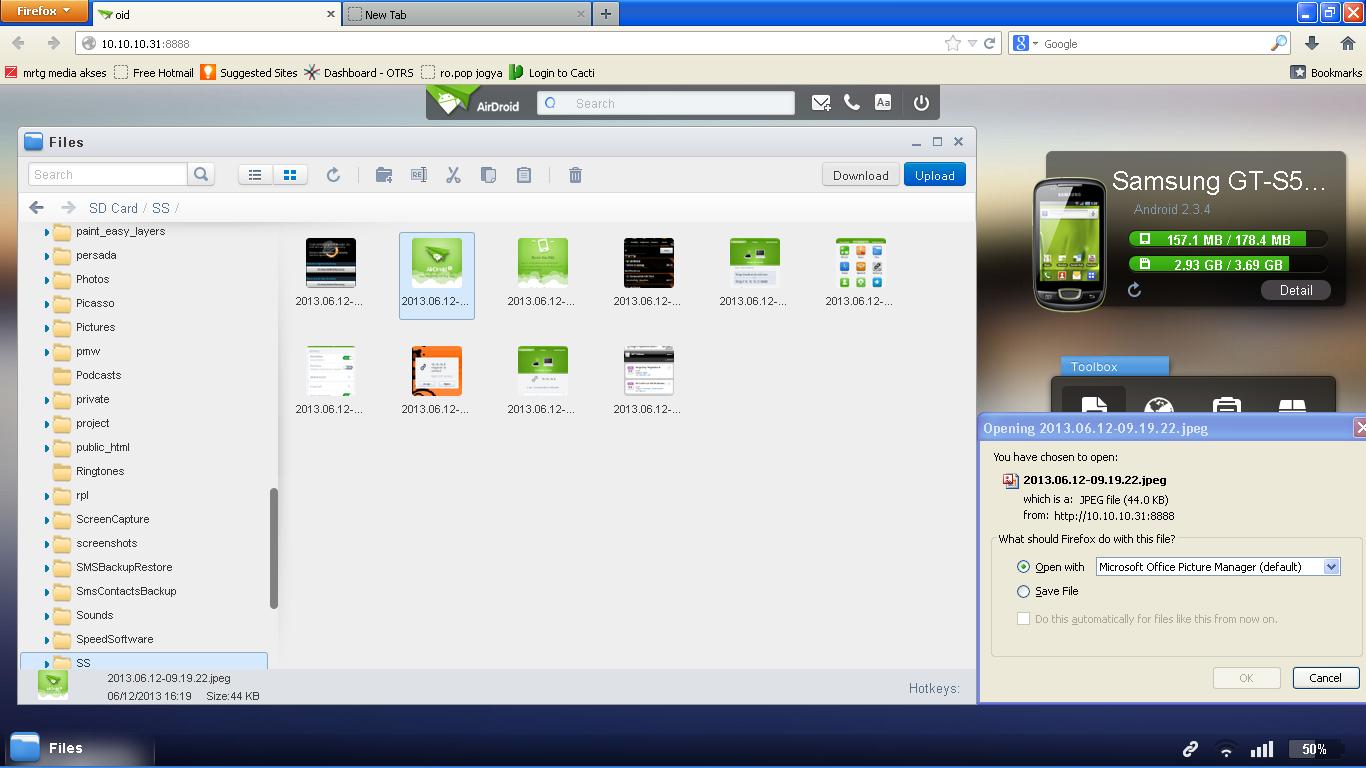Click the Detail button for Samsung device
Viewport: 1366px width, 768px height.
[1295, 290]
